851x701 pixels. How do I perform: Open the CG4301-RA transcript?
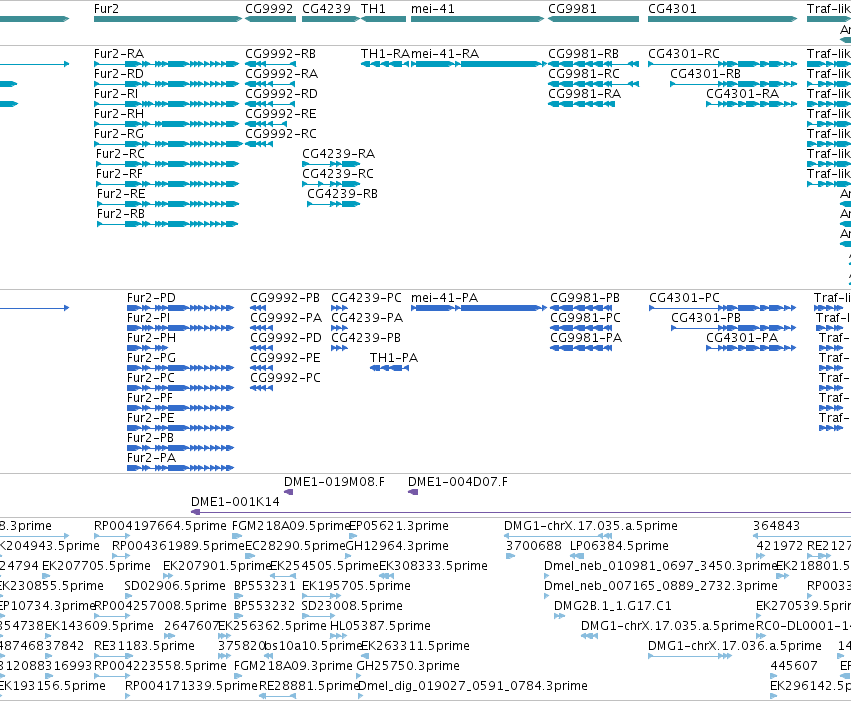tap(752, 104)
